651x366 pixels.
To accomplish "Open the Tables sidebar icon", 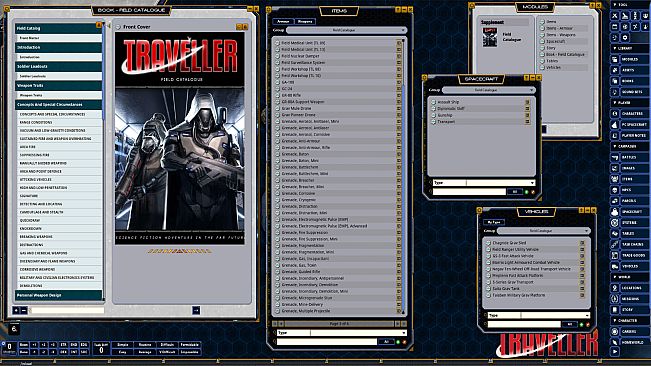I will (615, 233).
